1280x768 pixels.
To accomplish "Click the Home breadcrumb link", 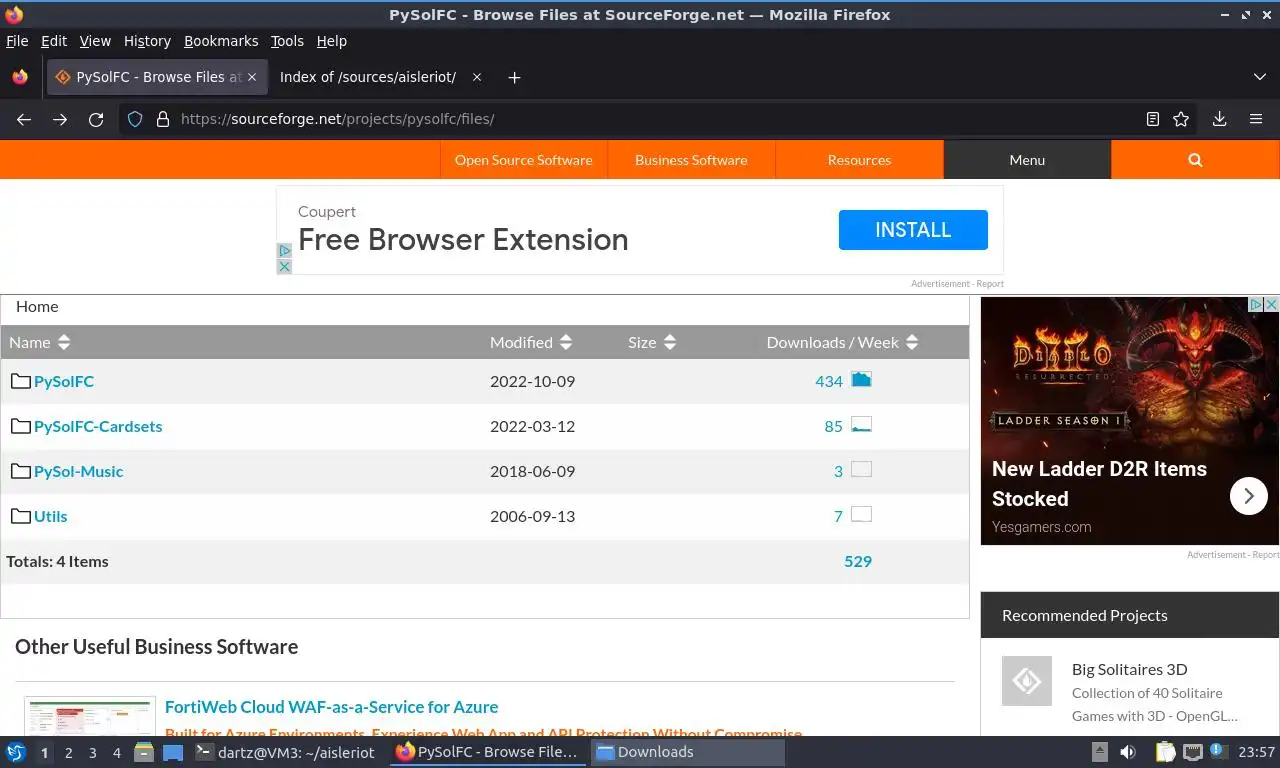I will pos(37,307).
